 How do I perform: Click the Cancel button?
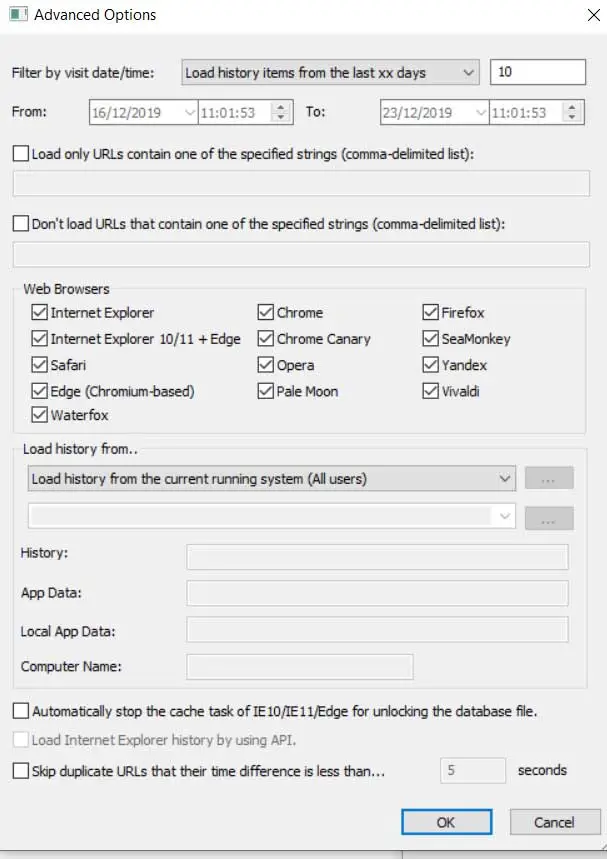pyautogui.click(x=554, y=822)
